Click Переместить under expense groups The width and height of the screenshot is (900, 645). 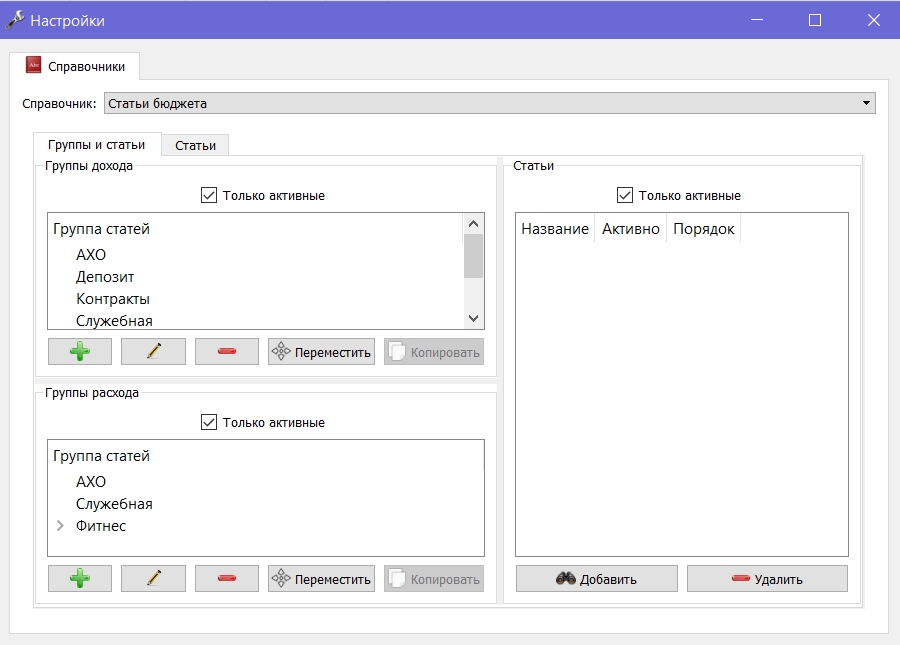tap(321, 578)
